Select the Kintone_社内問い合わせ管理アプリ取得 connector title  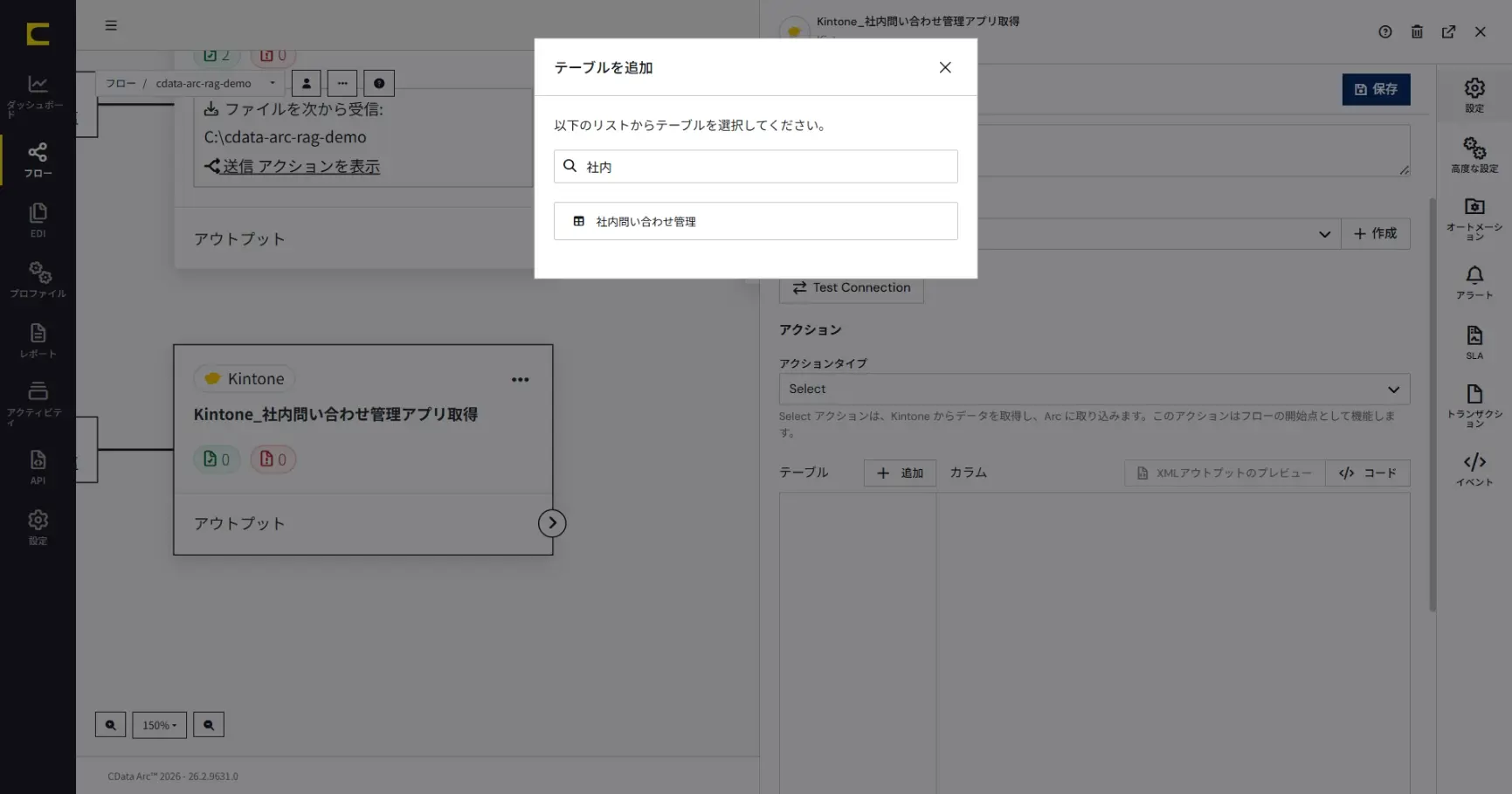point(335,415)
